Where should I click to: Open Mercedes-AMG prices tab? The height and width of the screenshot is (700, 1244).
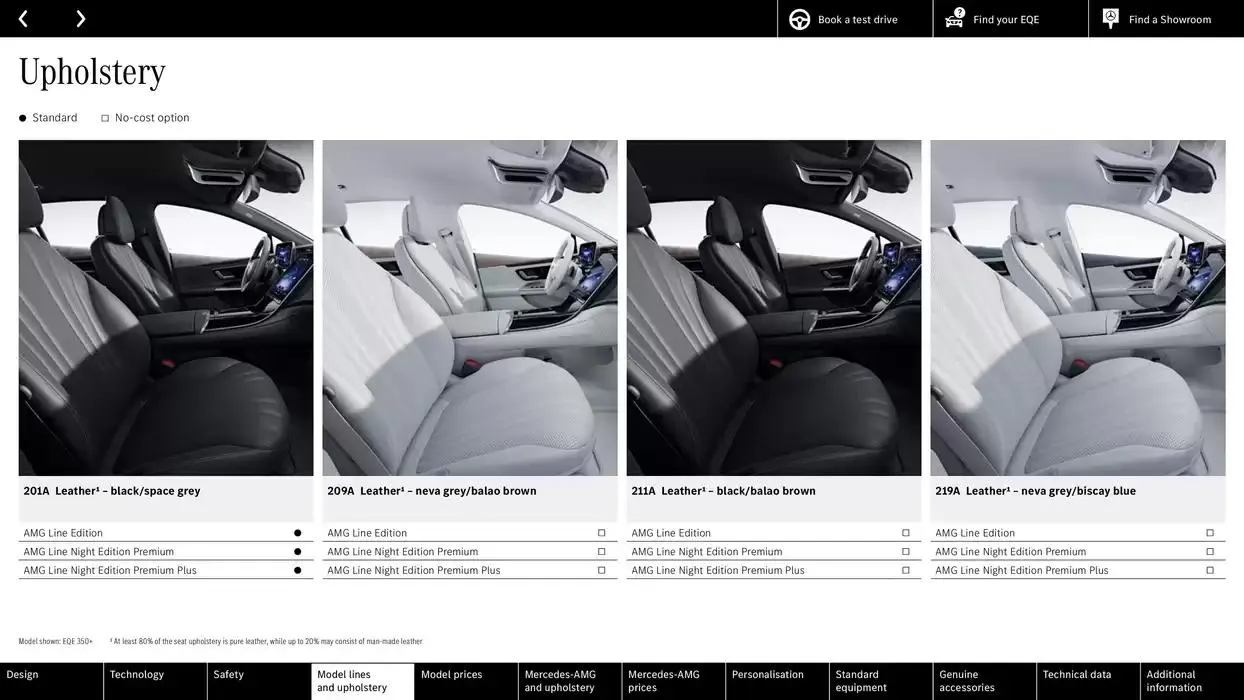point(674,681)
